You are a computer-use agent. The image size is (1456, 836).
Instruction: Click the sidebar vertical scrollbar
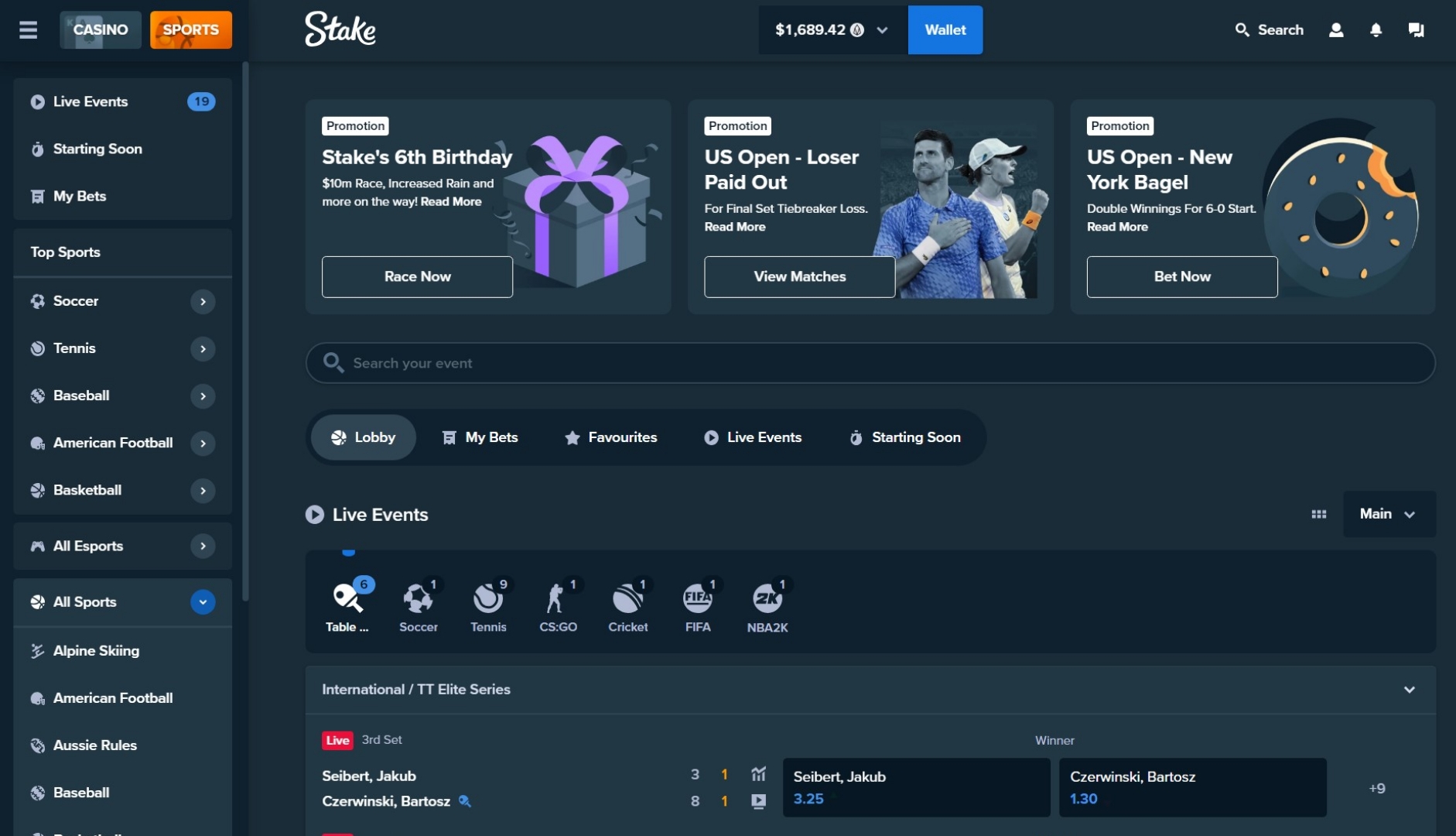point(245,331)
